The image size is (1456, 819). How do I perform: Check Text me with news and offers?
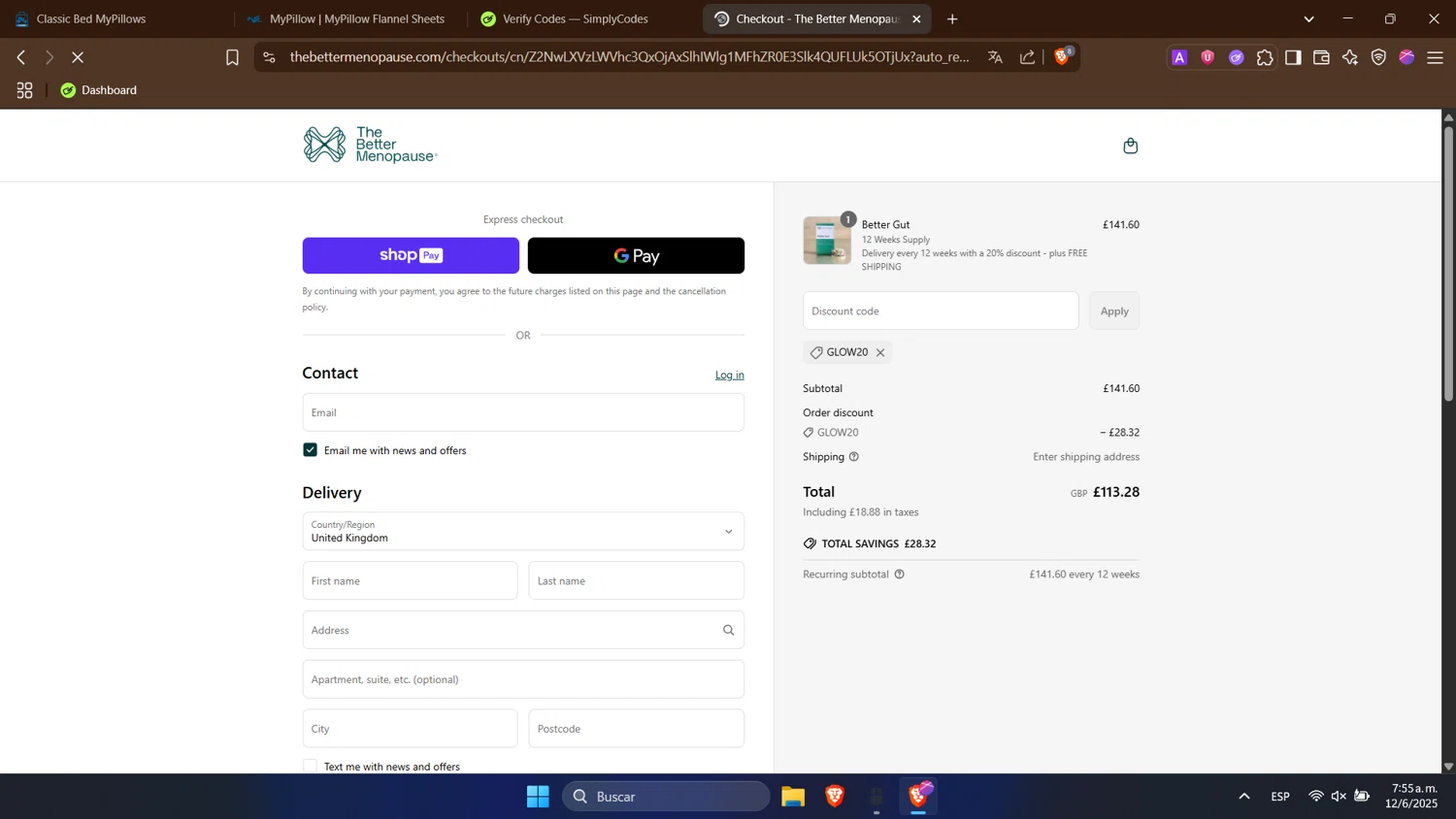310,766
